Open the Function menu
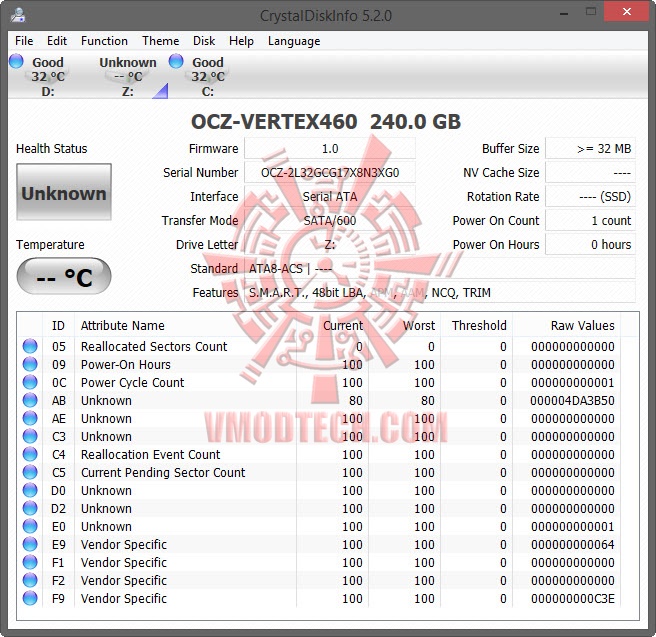 [x=104, y=41]
